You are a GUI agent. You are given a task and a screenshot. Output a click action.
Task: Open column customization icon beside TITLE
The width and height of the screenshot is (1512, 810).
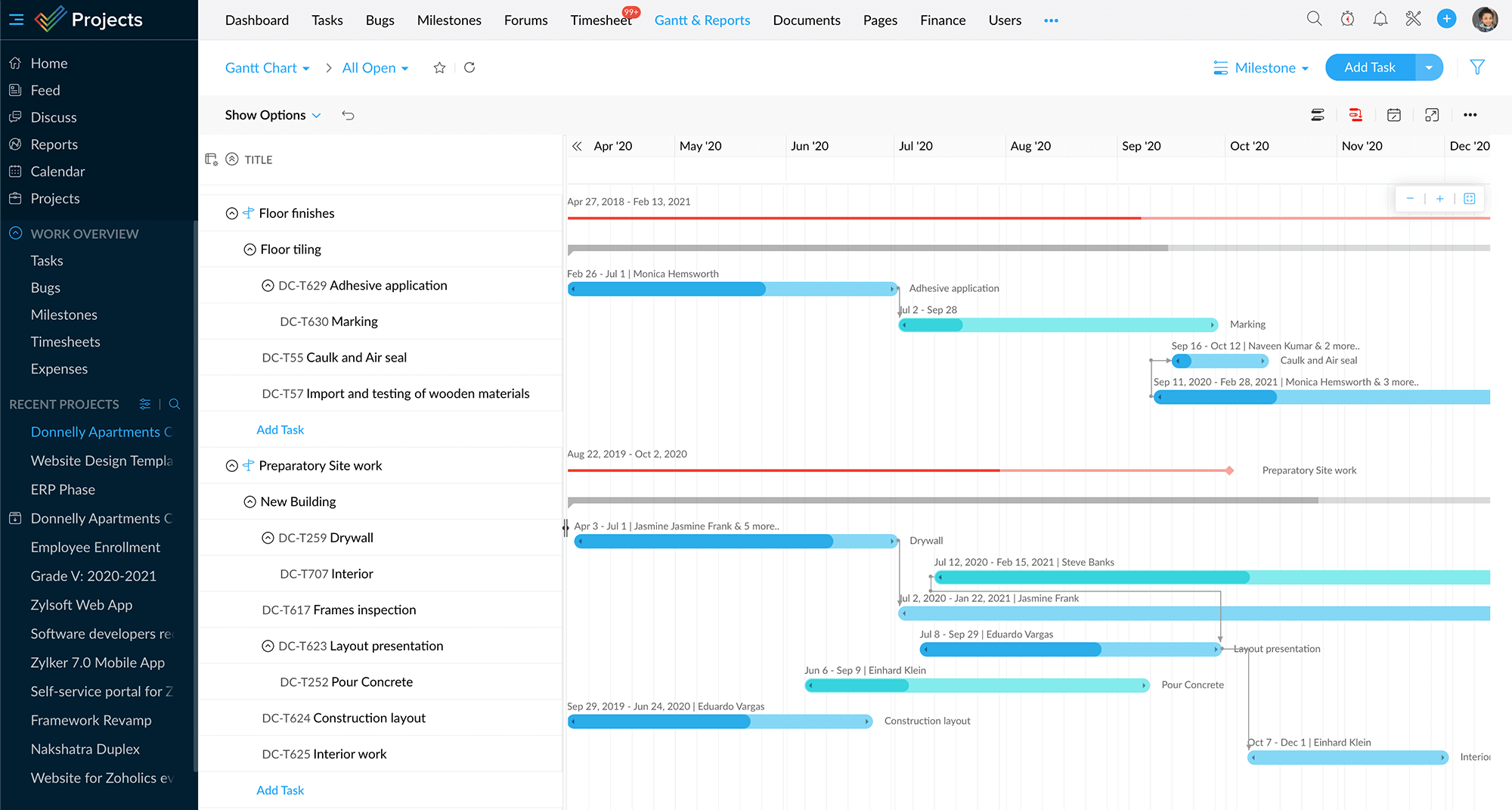pyautogui.click(x=212, y=159)
